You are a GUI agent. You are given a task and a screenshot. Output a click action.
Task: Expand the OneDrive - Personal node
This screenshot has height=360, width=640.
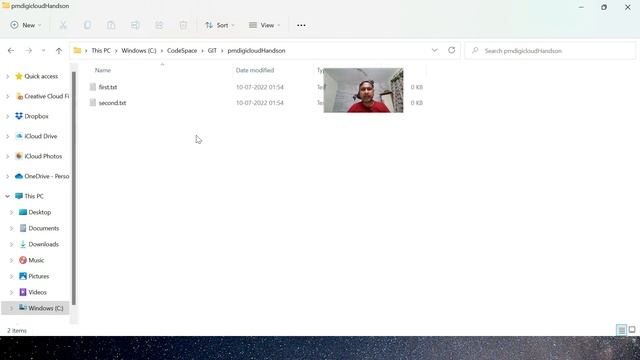7,176
